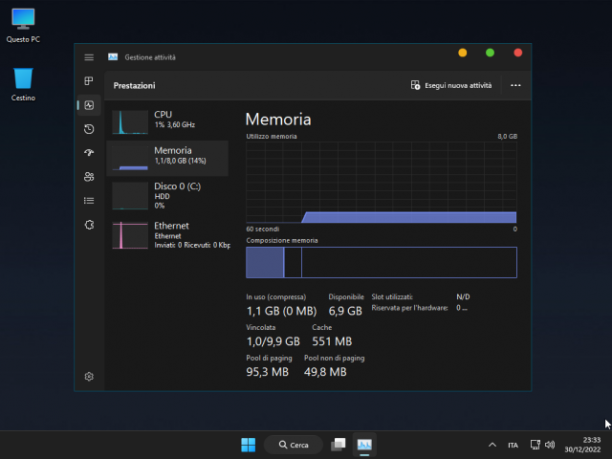Click the 551 MB cache value

pos(332,342)
